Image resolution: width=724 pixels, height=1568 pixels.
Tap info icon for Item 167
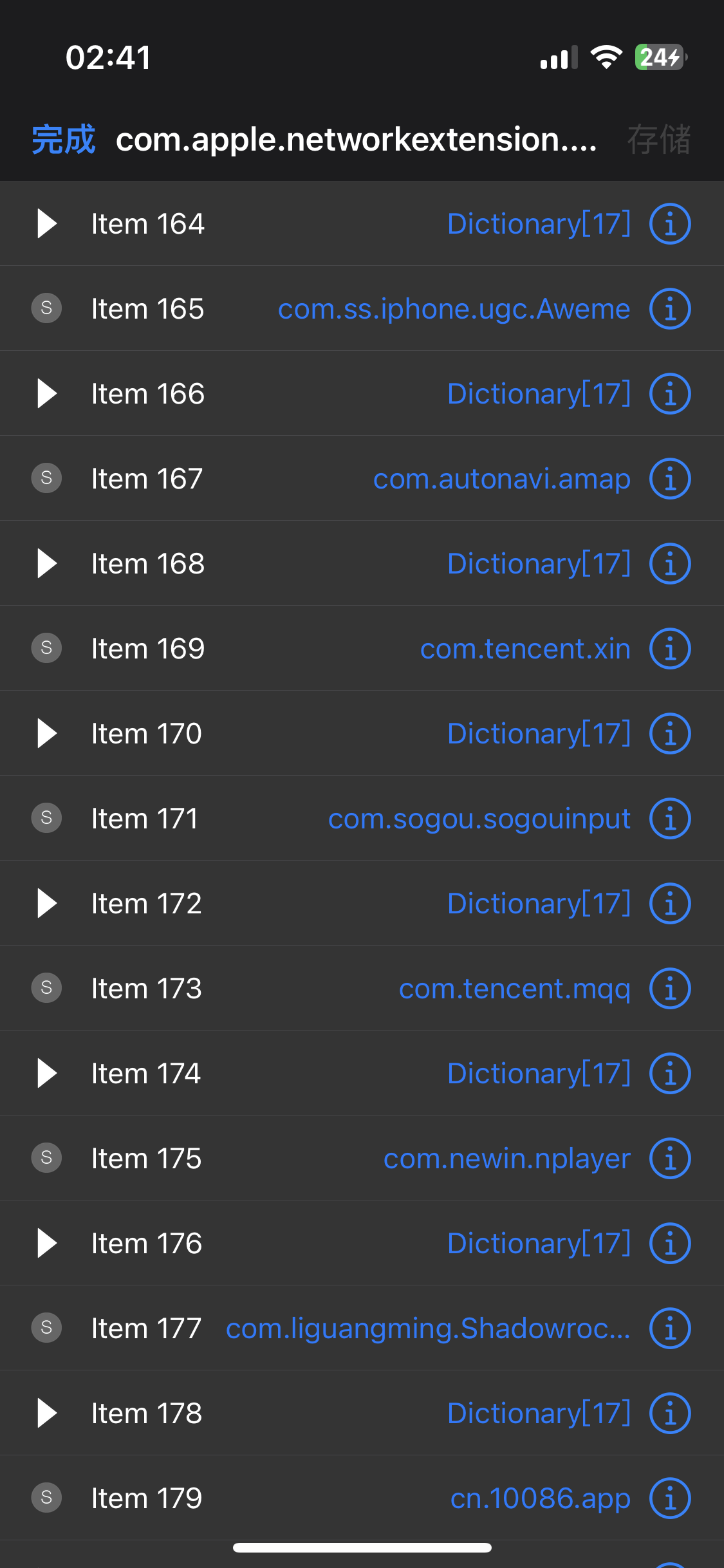(669, 479)
